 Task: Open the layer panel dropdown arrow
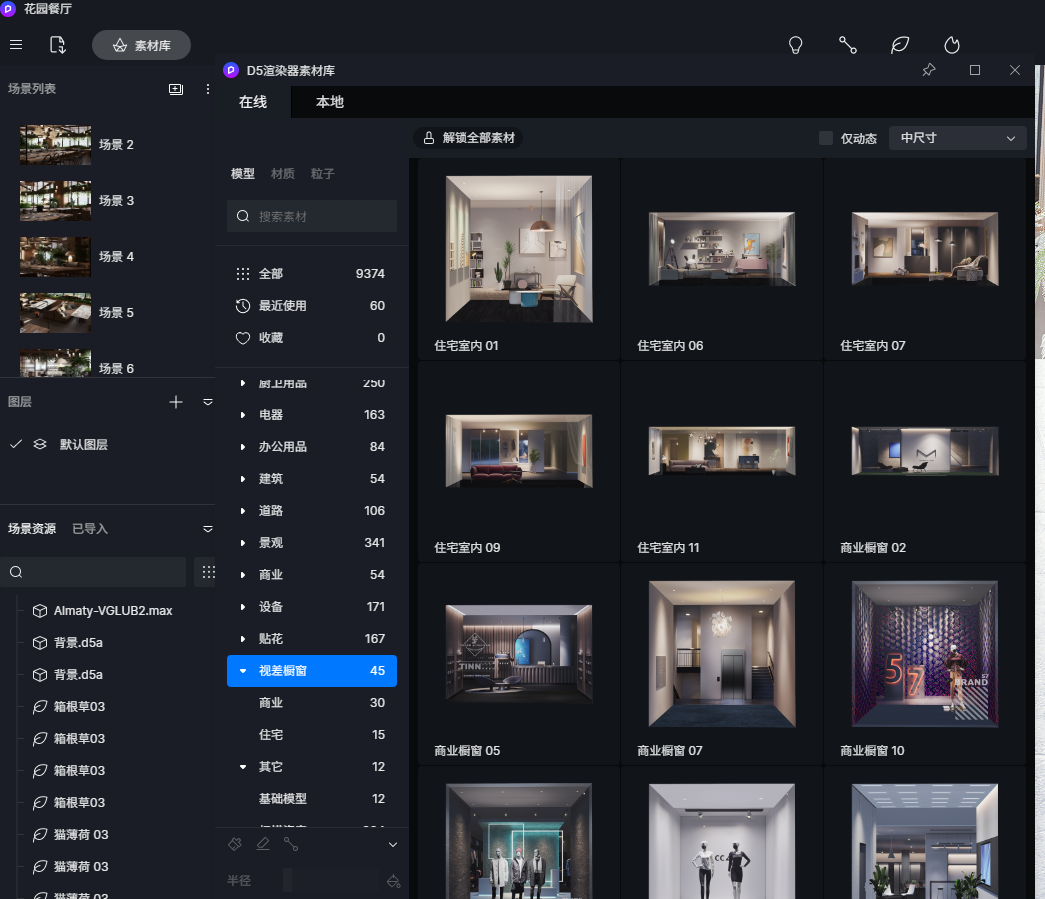[208, 402]
